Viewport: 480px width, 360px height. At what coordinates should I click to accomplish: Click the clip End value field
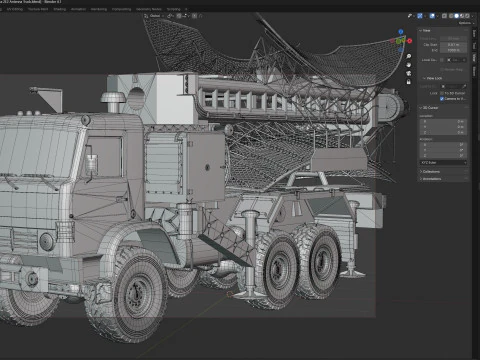point(453,50)
